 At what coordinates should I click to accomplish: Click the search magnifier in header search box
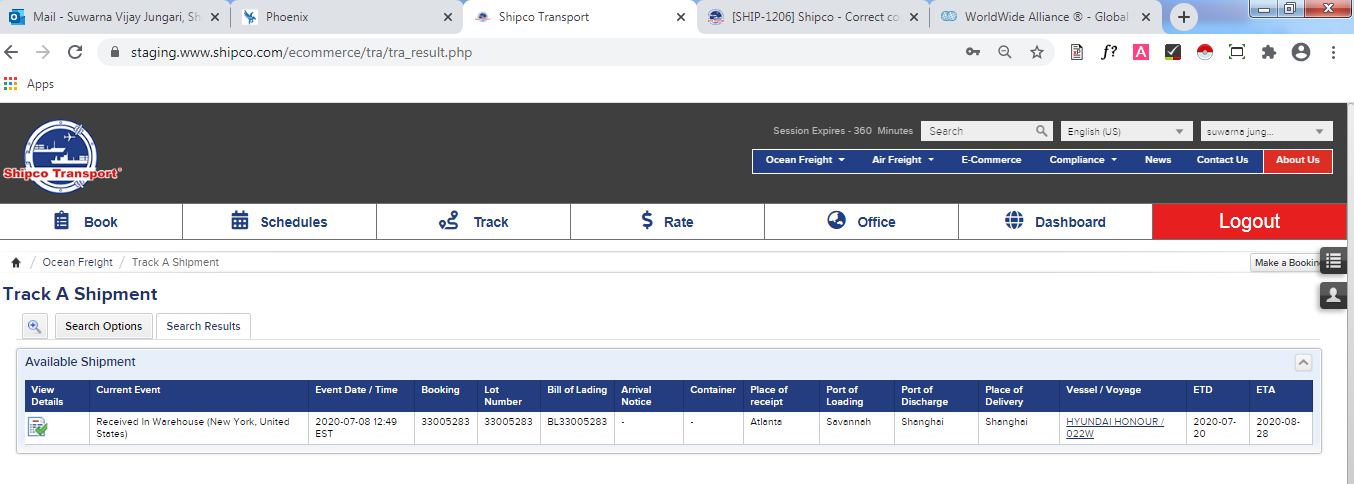click(x=1042, y=131)
